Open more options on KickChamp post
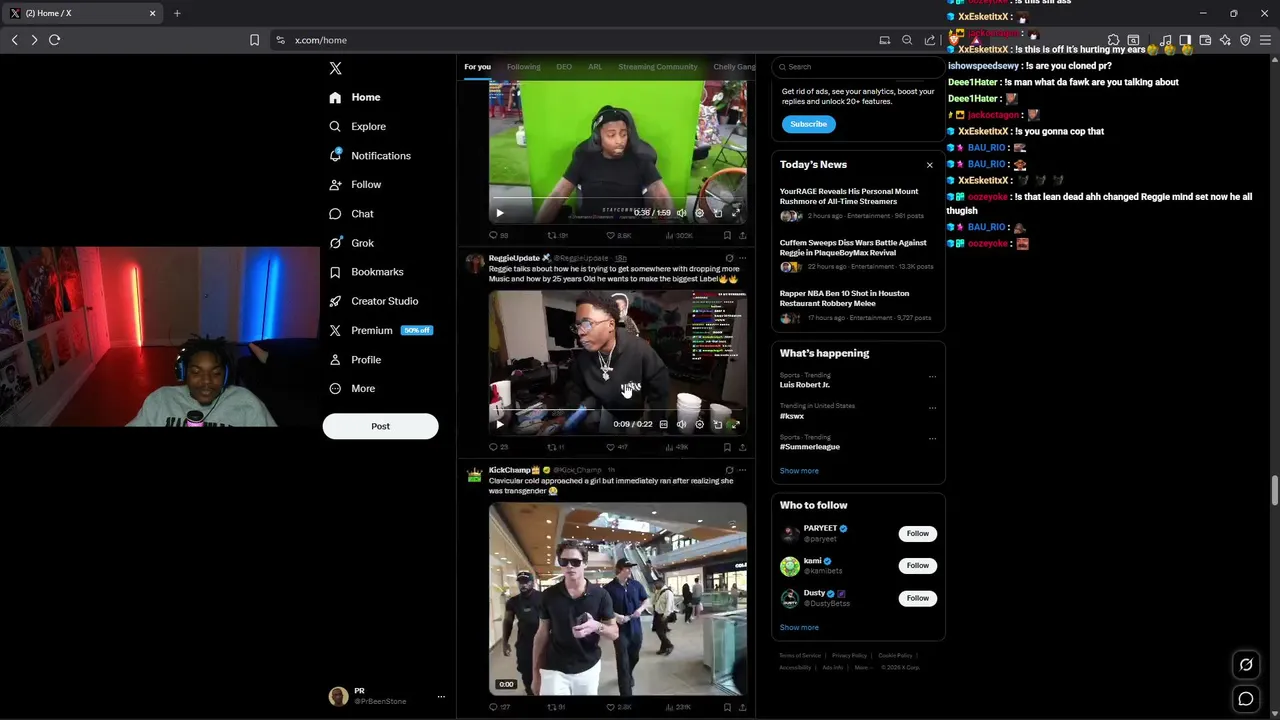 click(742, 470)
